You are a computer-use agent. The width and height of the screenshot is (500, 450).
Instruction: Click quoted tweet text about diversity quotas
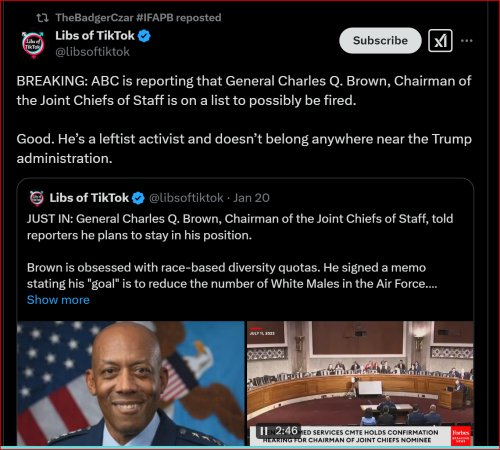232,276
